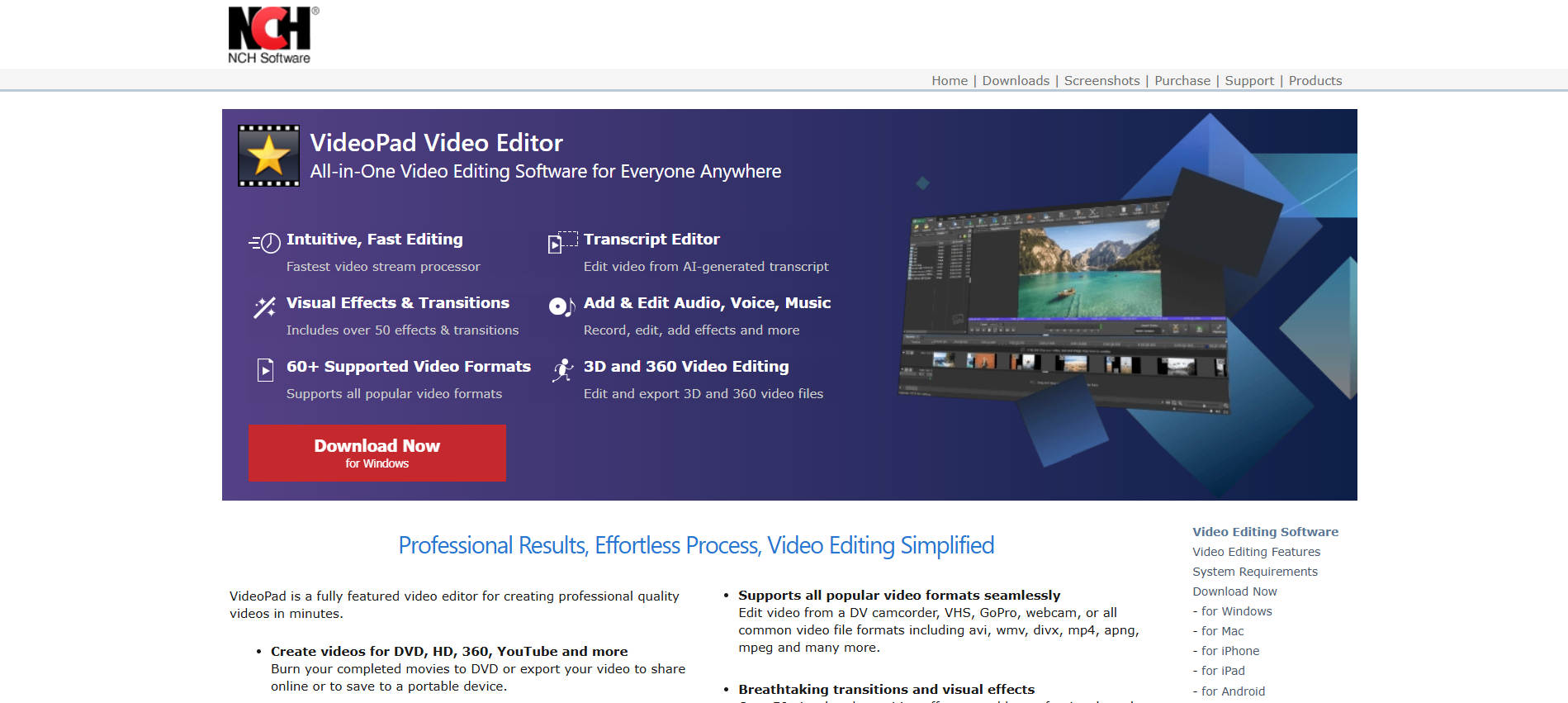Click the VideoPad star filmstrip icon

pyautogui.click(x=268, y=156)
